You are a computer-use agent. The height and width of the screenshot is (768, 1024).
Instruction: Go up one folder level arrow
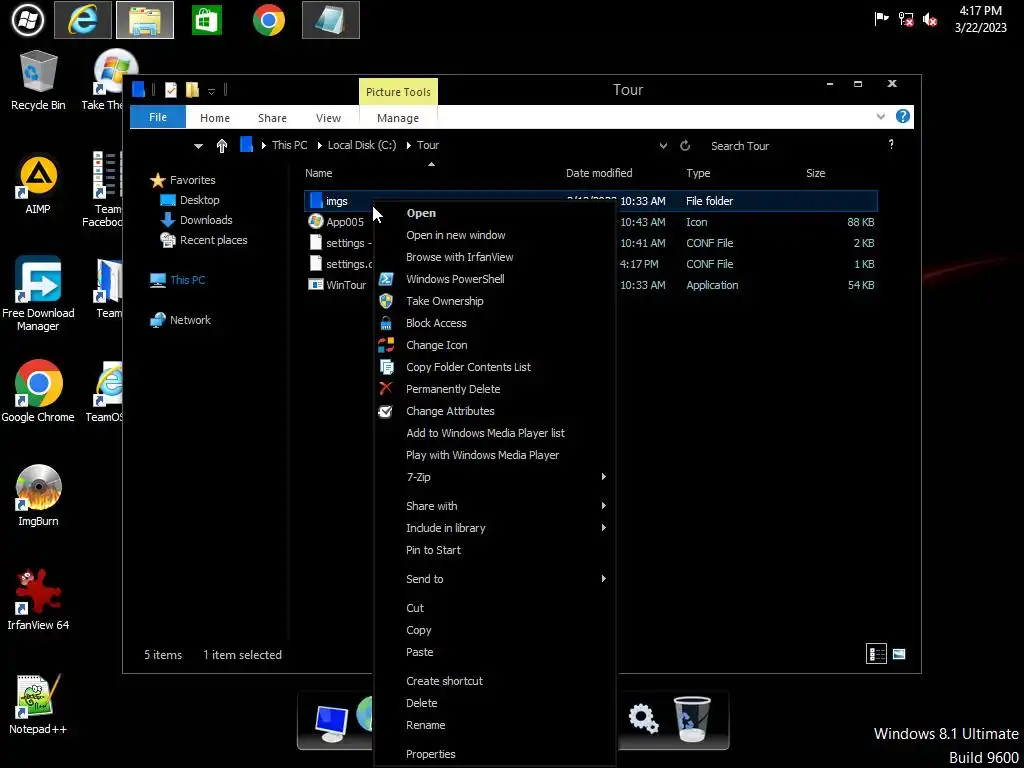click(222, 146)
